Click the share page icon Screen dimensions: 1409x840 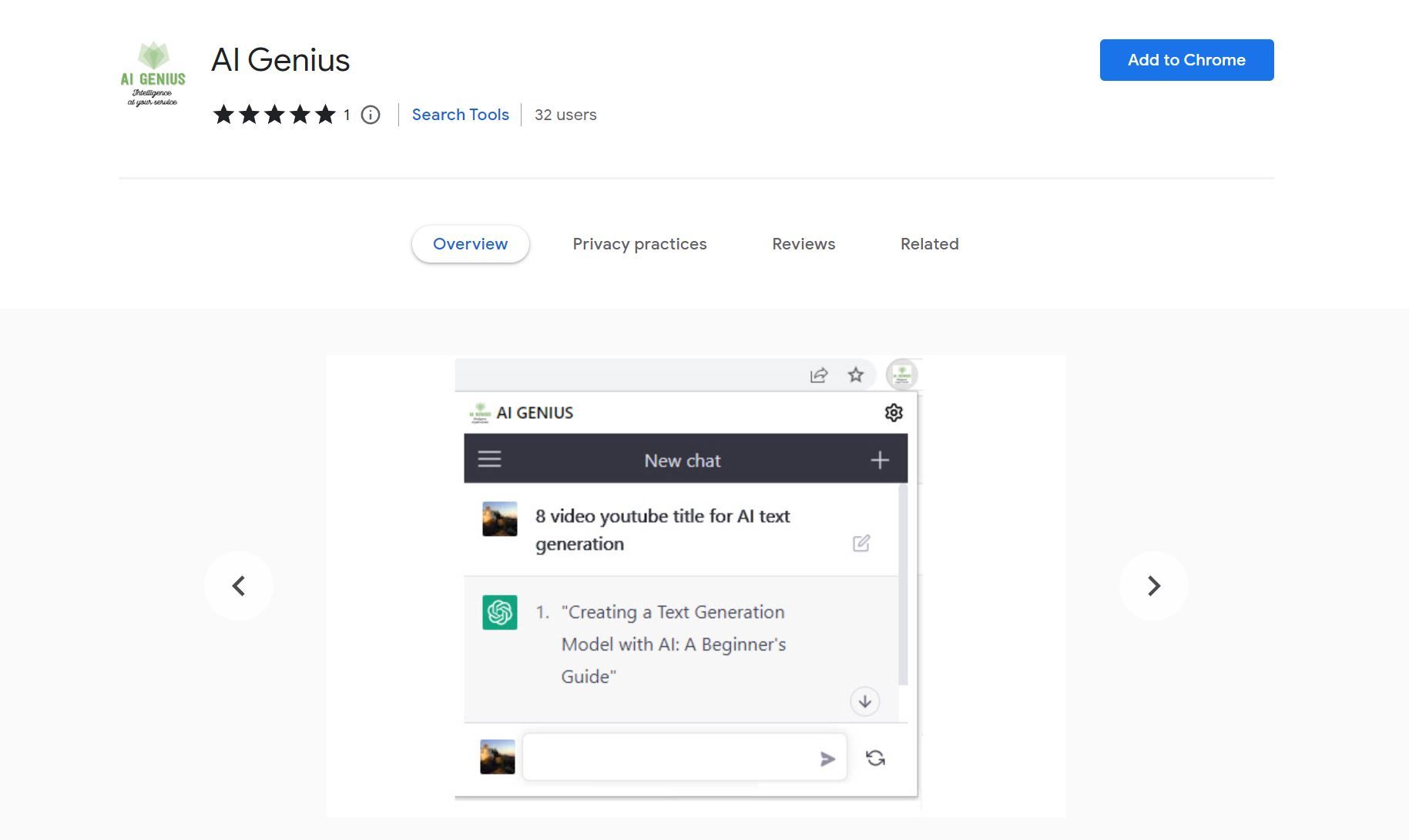(818, 375)
